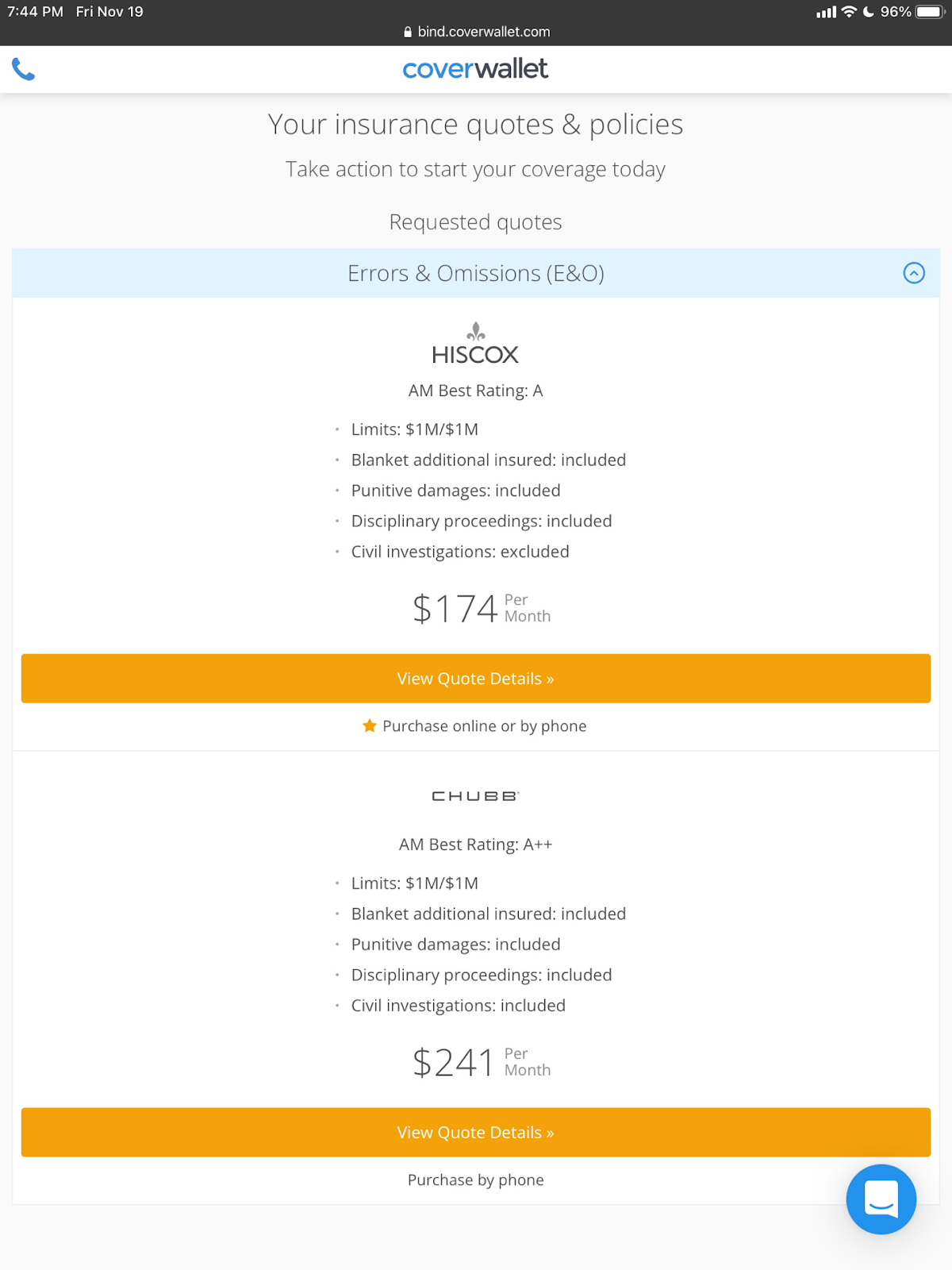952x1270 pixels.
Task: Tap the battery status icon
Action: 930,12
